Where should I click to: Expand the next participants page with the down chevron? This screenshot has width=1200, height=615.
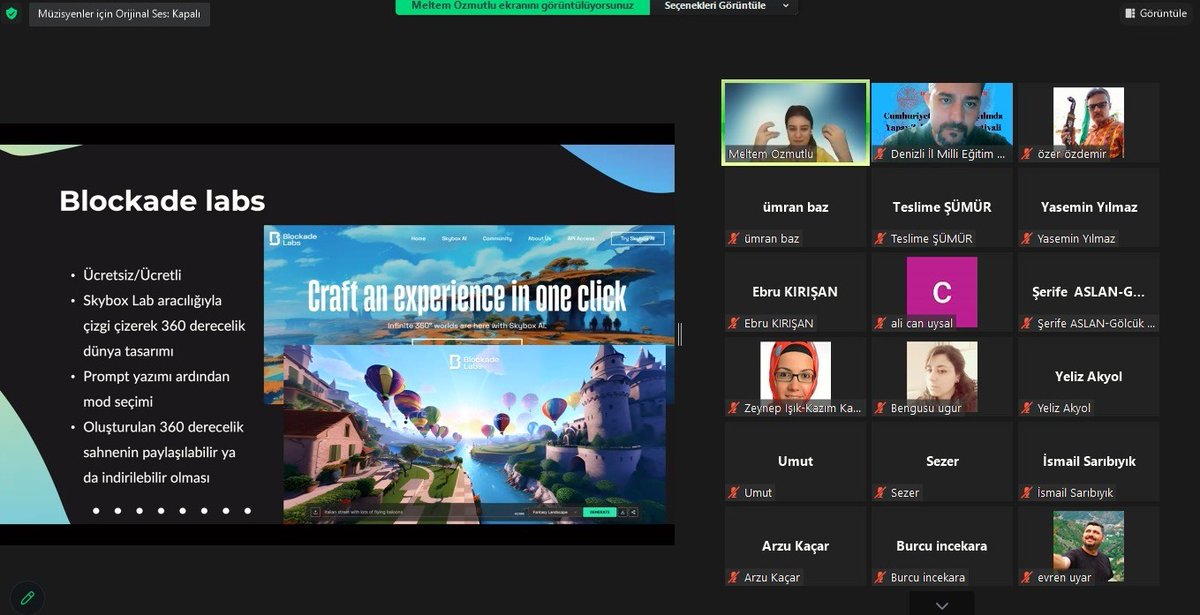[941, 604]
